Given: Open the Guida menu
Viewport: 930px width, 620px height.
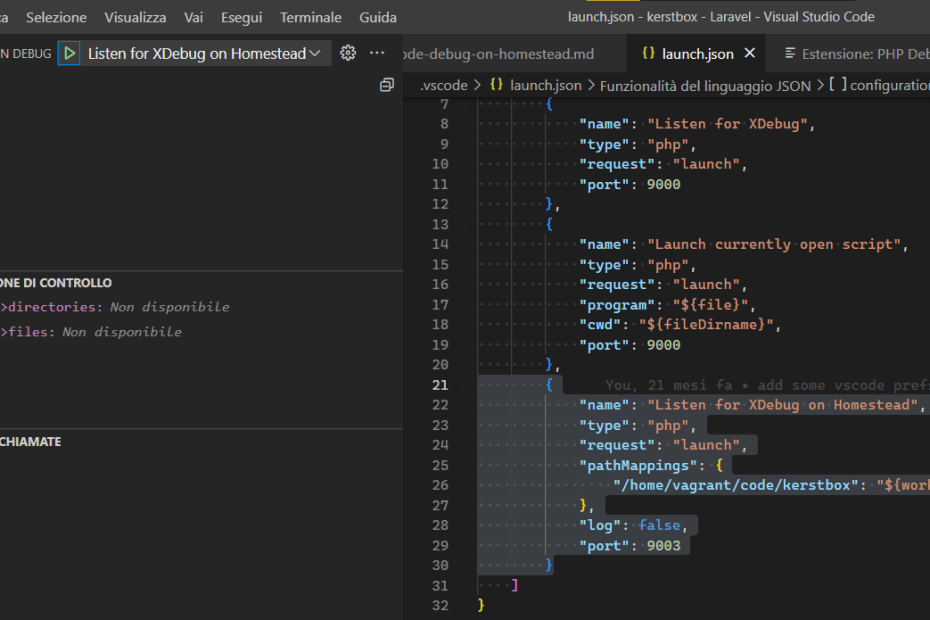Looking at the screenshot, I should (378, 17).
